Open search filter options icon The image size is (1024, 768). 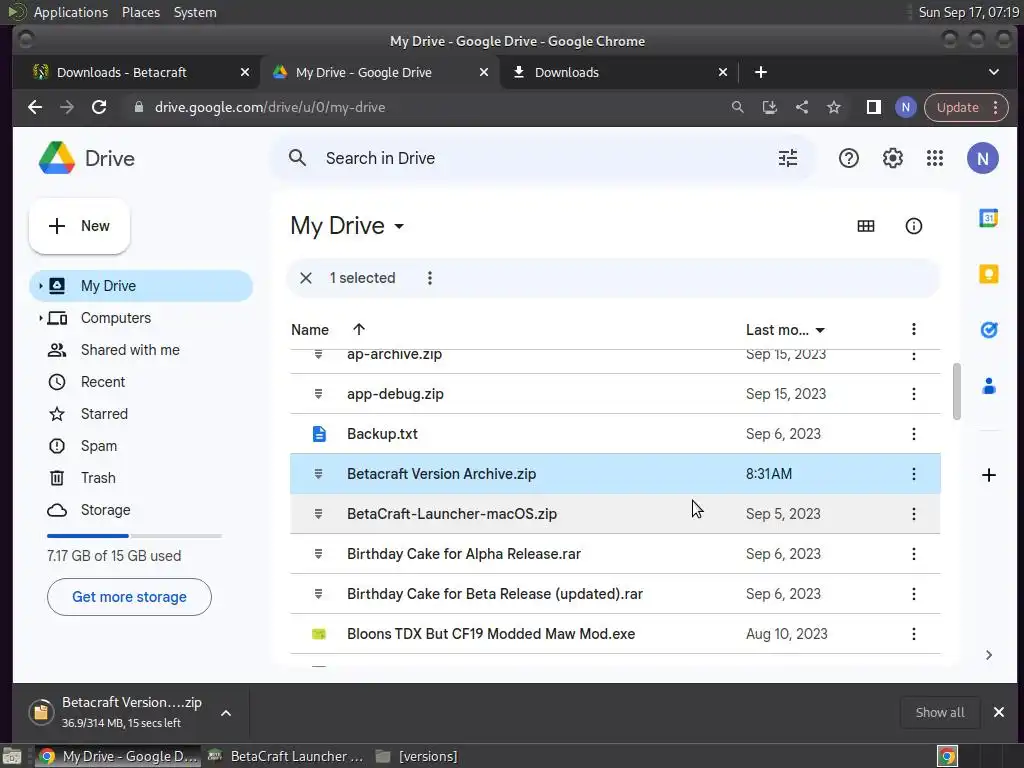[788, 158]
